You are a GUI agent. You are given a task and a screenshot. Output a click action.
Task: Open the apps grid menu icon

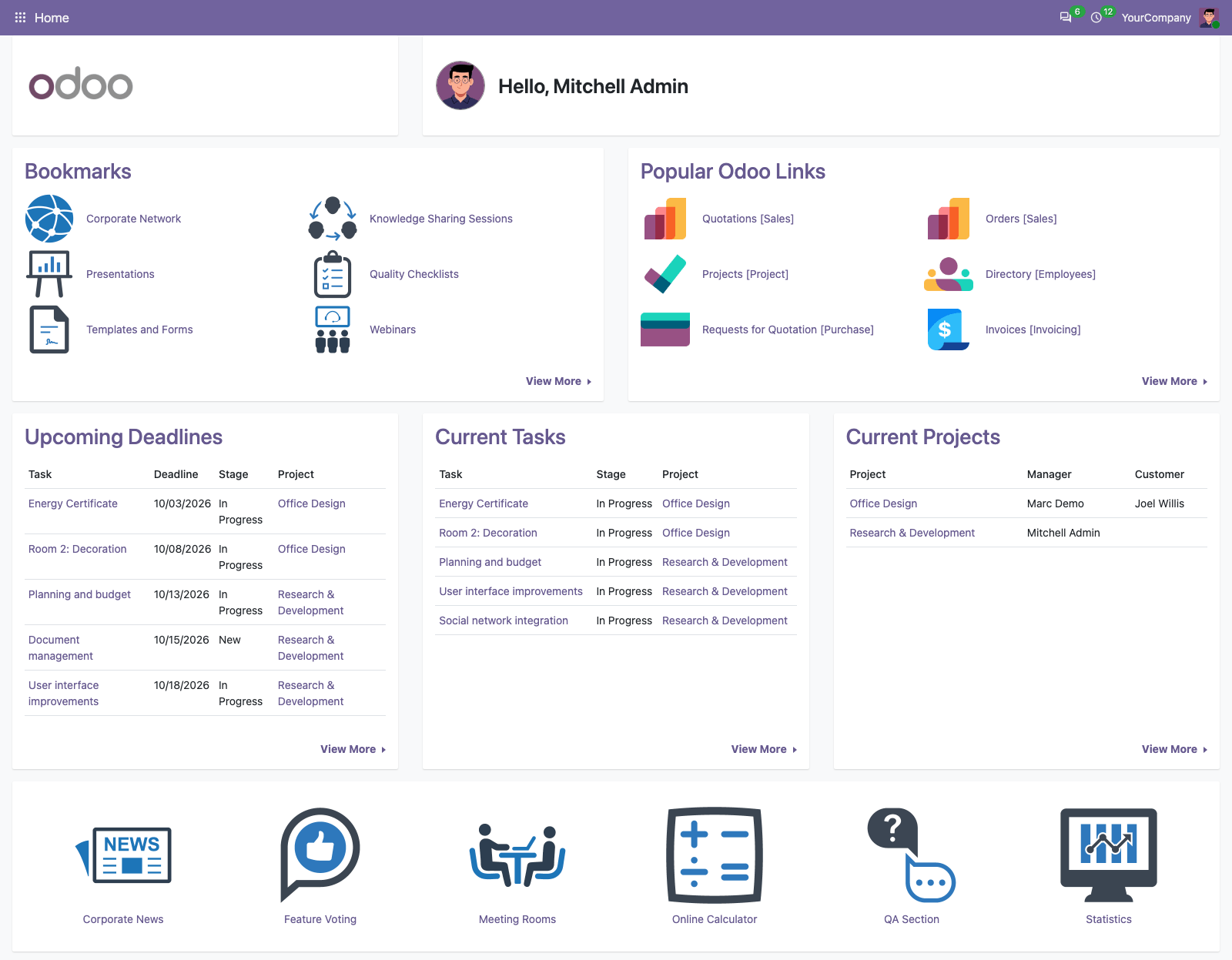click(x=20, y=17)
